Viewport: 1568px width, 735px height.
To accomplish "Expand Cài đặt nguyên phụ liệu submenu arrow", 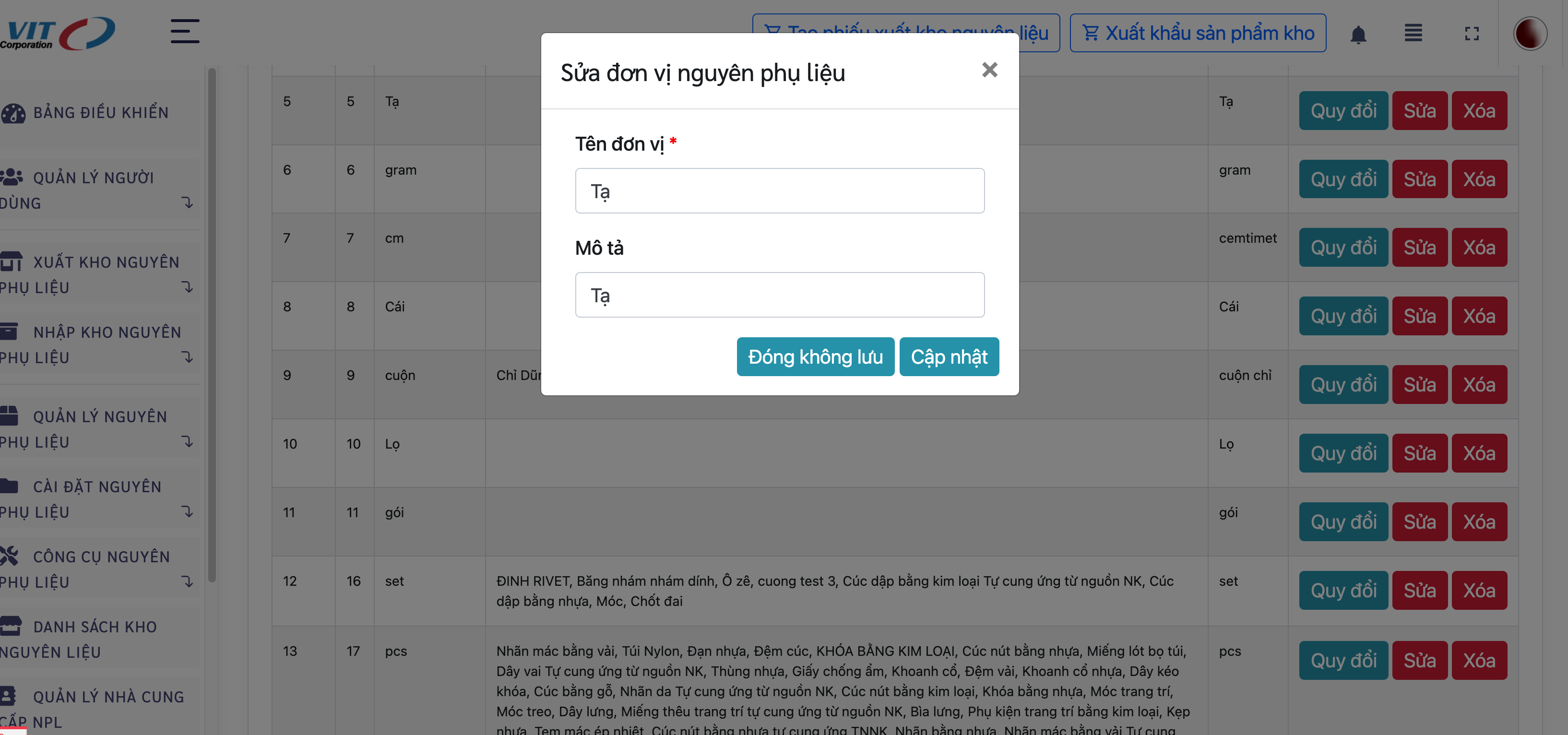I will (x=188, y=512).
